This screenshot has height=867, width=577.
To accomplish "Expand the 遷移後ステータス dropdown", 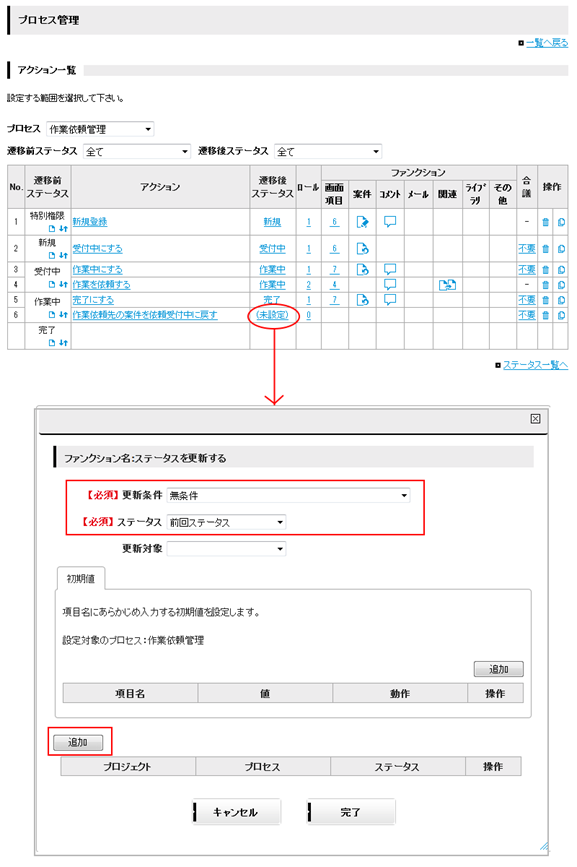I will [328, 151].
